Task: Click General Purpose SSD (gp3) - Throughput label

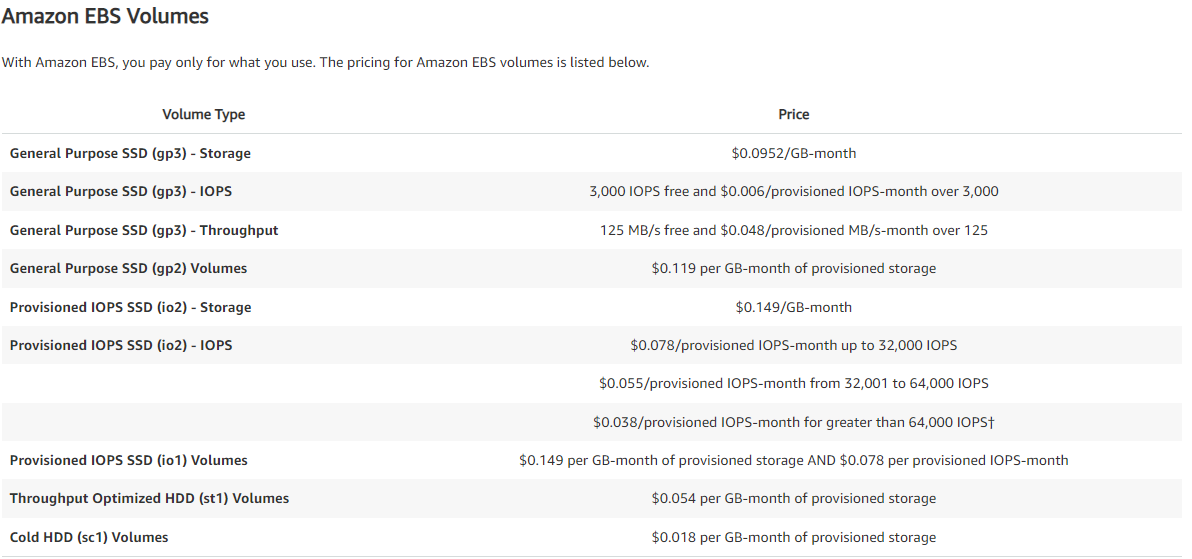Action: 144,230
